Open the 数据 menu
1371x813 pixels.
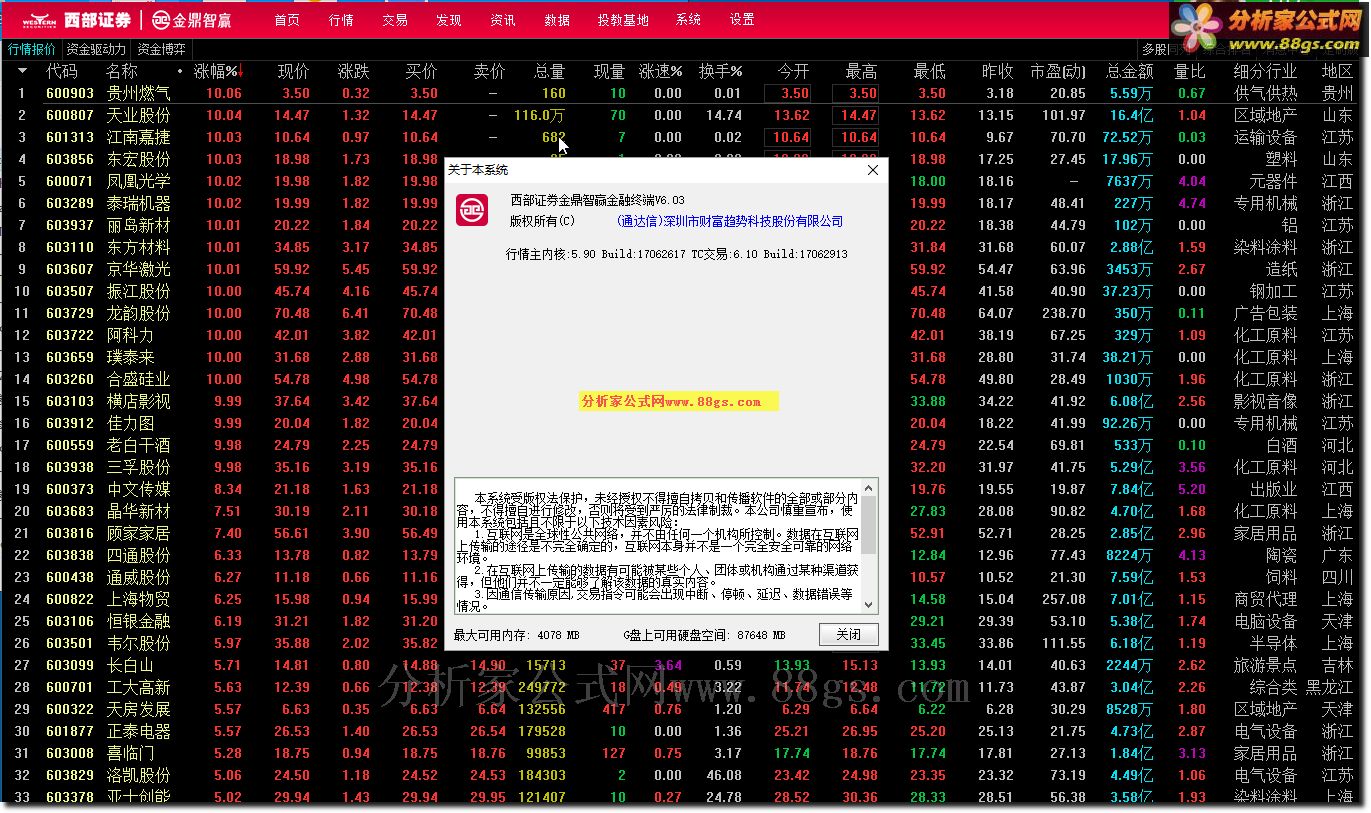tap(557, 20)
